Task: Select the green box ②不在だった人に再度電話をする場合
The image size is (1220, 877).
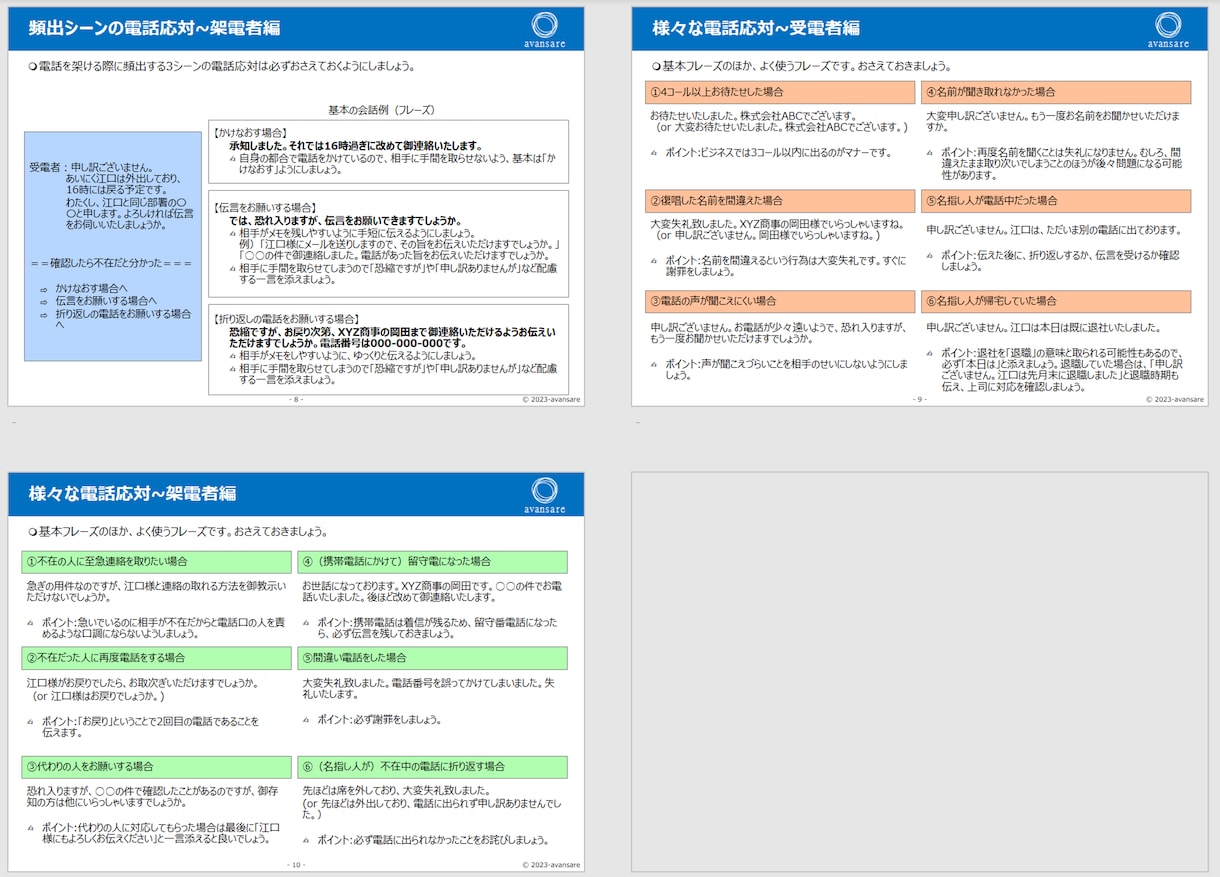Action: [x=156, y=658]
